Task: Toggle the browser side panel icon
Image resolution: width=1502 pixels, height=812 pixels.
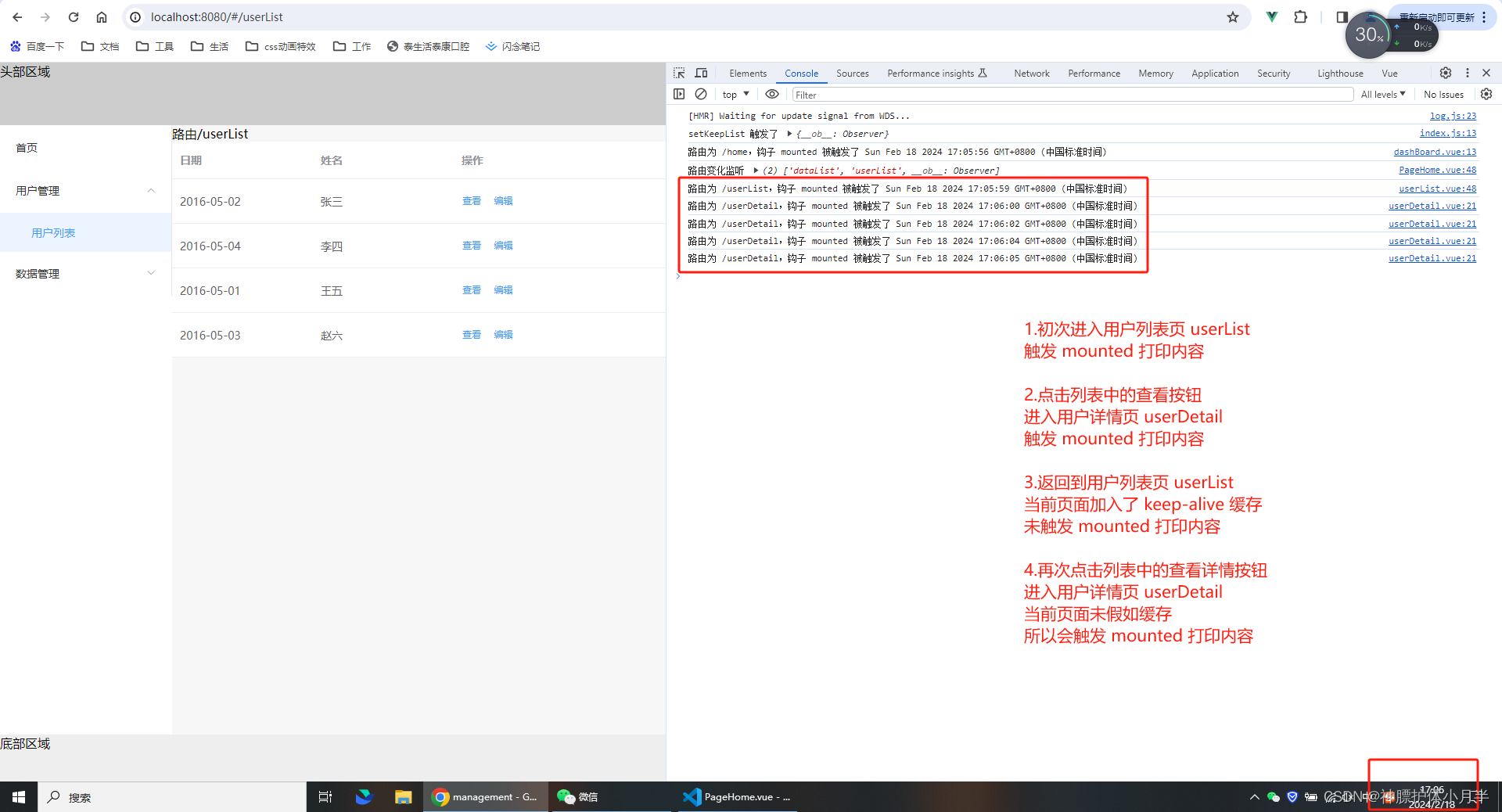Action: [1342, 16]
